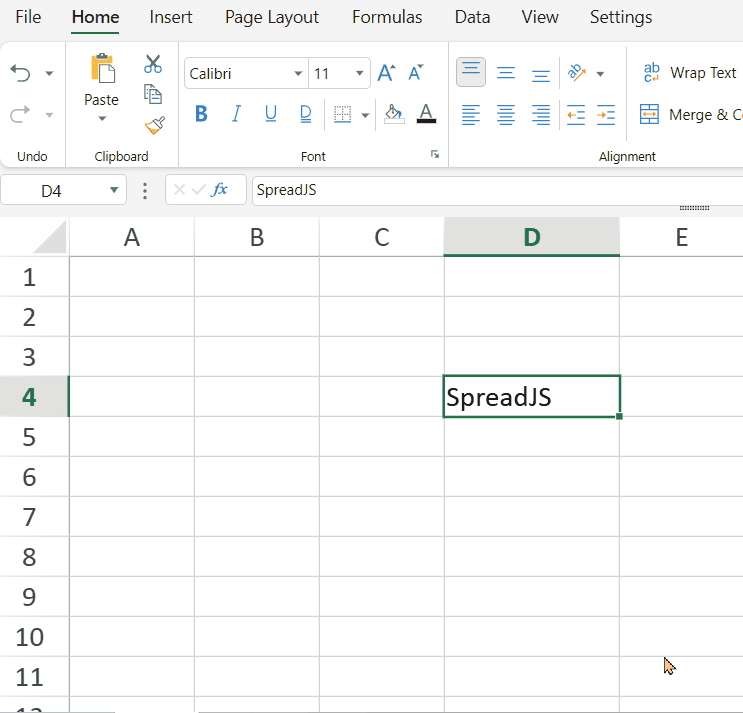
Task: Toggle Wrap Text
Action: click(x=689, y=73)
